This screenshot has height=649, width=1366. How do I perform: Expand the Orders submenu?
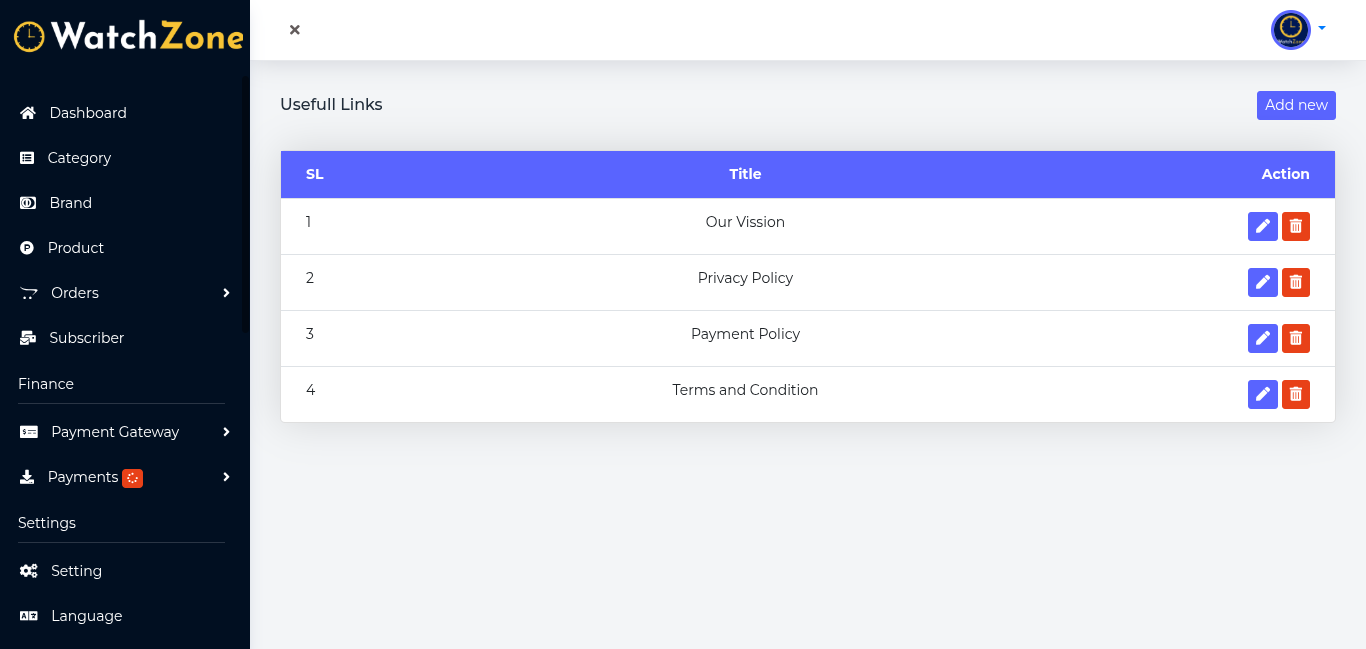[x=226, y=293]
